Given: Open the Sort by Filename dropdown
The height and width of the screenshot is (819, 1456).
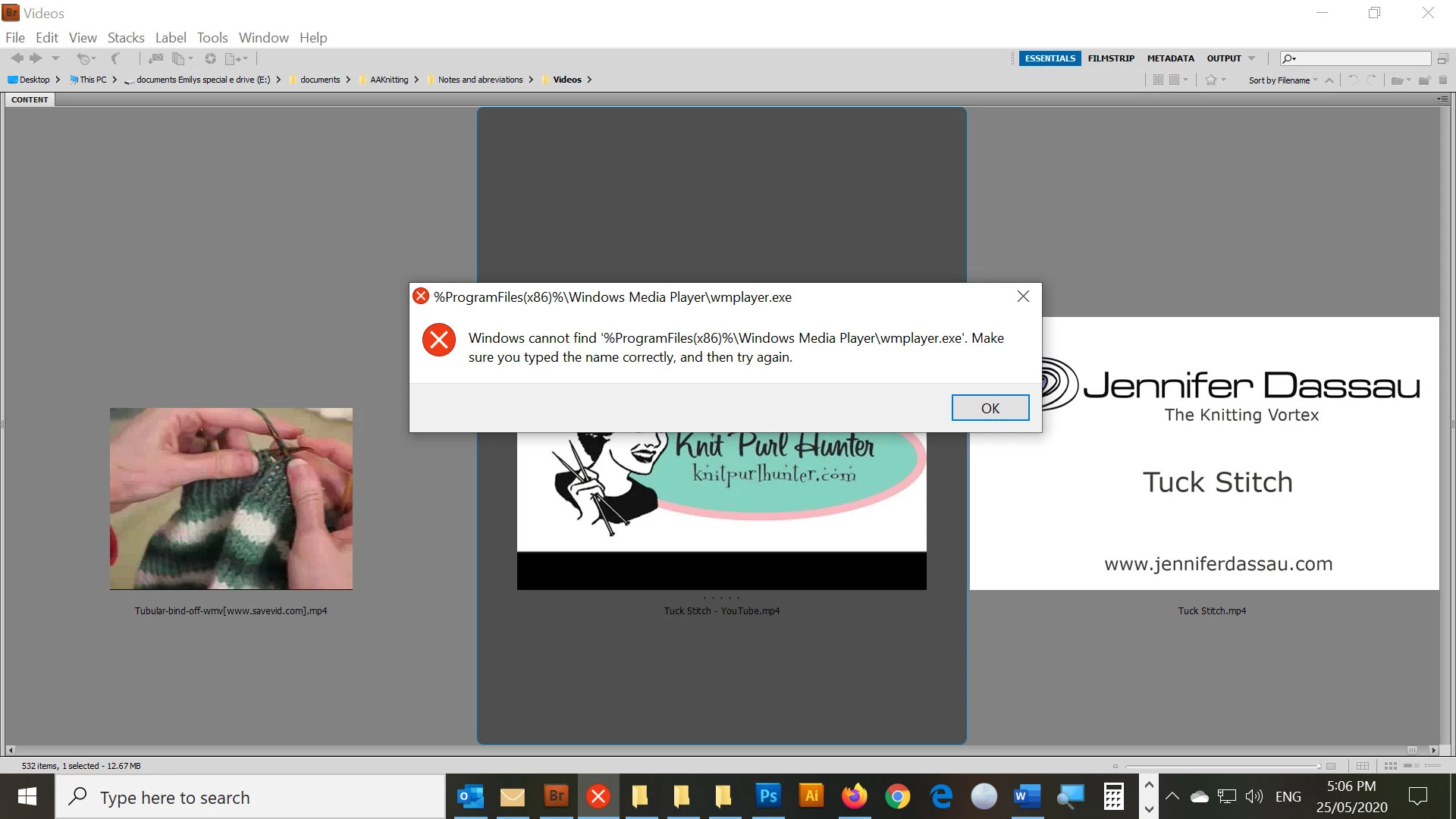Looking at the screenshot, I should tap(1282, 80).
